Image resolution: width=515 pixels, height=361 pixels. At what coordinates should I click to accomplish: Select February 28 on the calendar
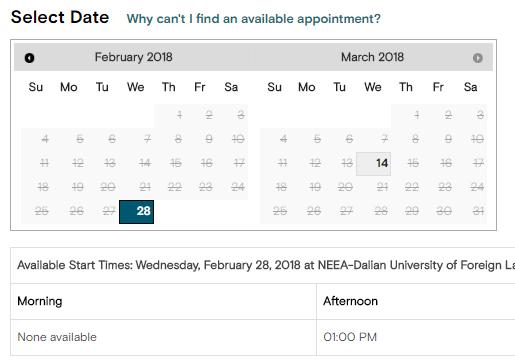[x=136, y=212]
